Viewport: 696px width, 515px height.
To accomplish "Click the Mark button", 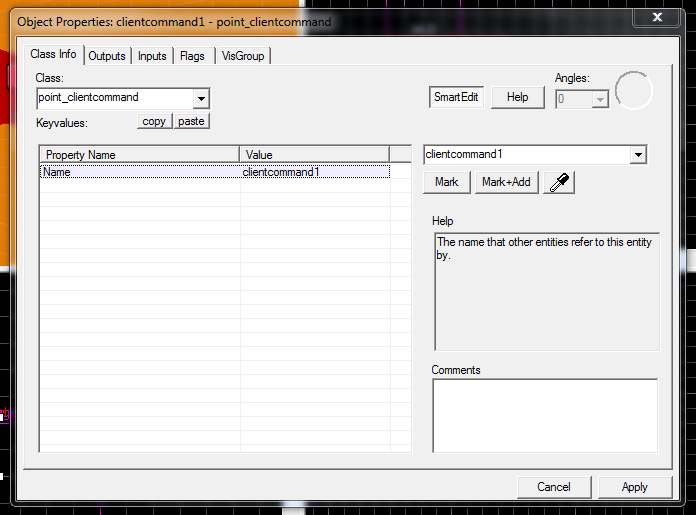I will [x=447, y=182].
